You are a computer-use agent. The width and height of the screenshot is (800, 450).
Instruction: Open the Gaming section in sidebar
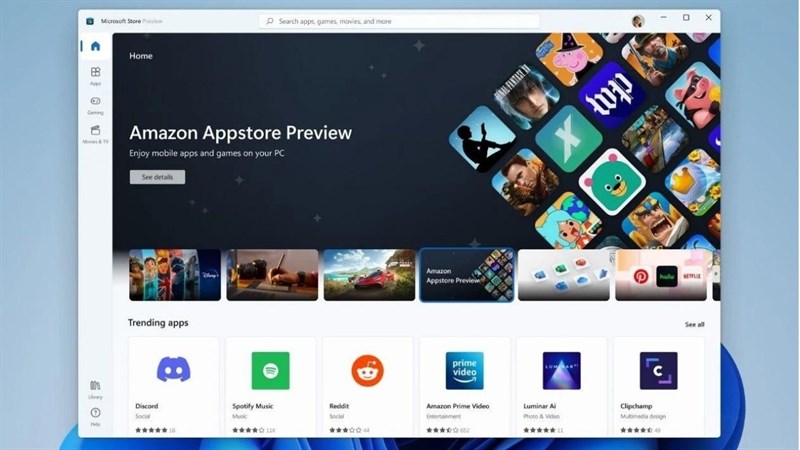tap(95, 105)
